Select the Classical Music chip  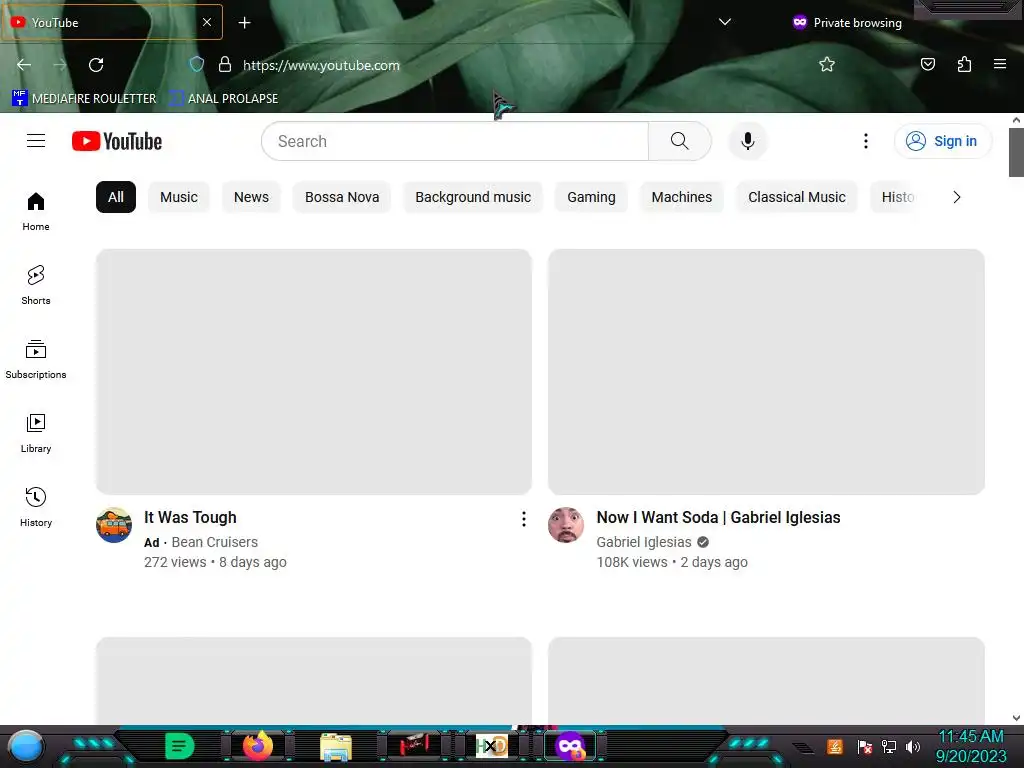pyautogui.click(x=797, y=197)
